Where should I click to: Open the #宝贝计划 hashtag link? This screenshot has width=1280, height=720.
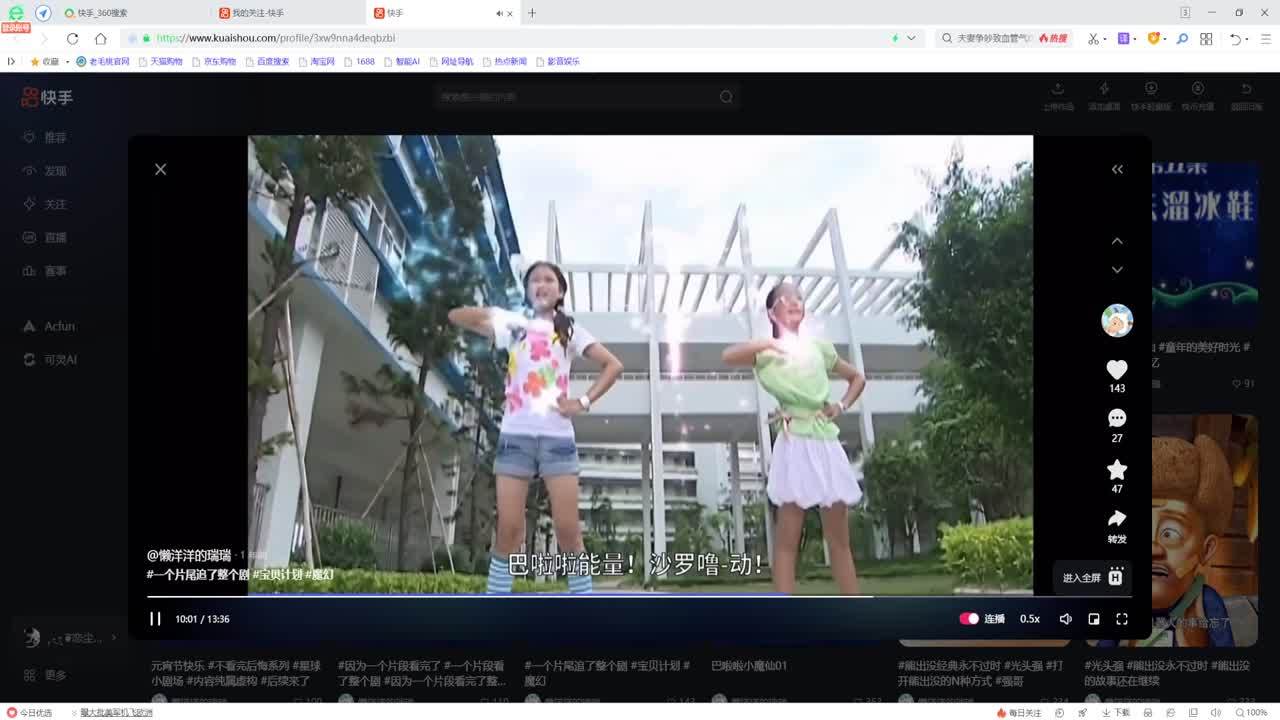coord(277,575)
